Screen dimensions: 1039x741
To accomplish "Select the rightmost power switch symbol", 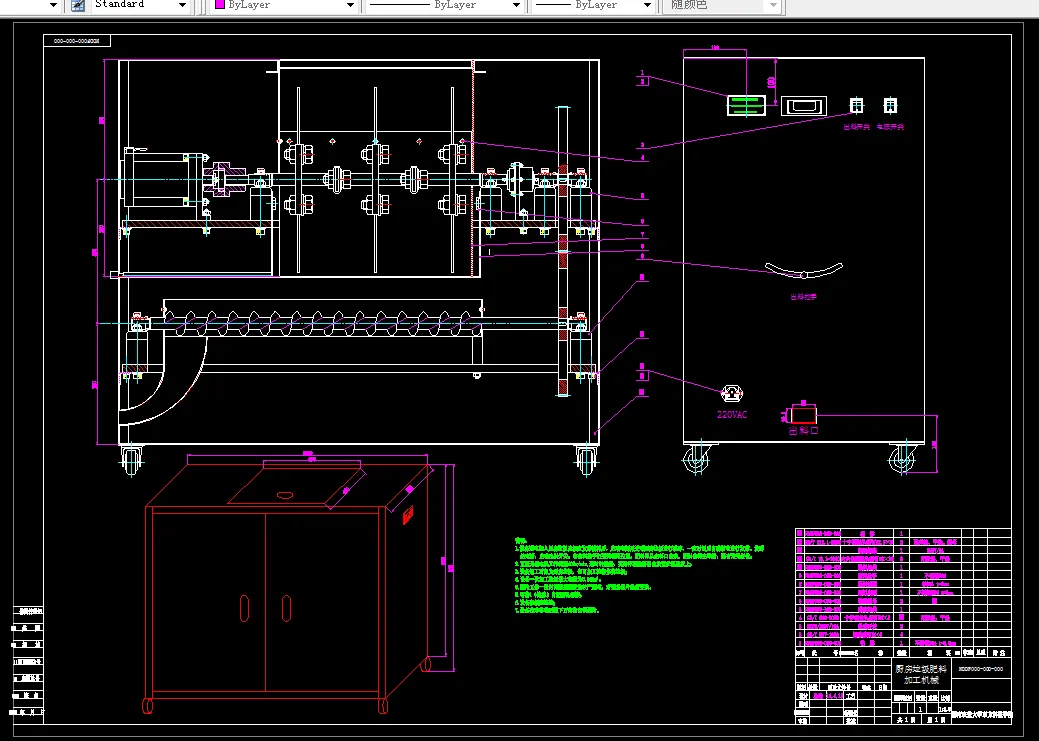I will pos(889,105).
